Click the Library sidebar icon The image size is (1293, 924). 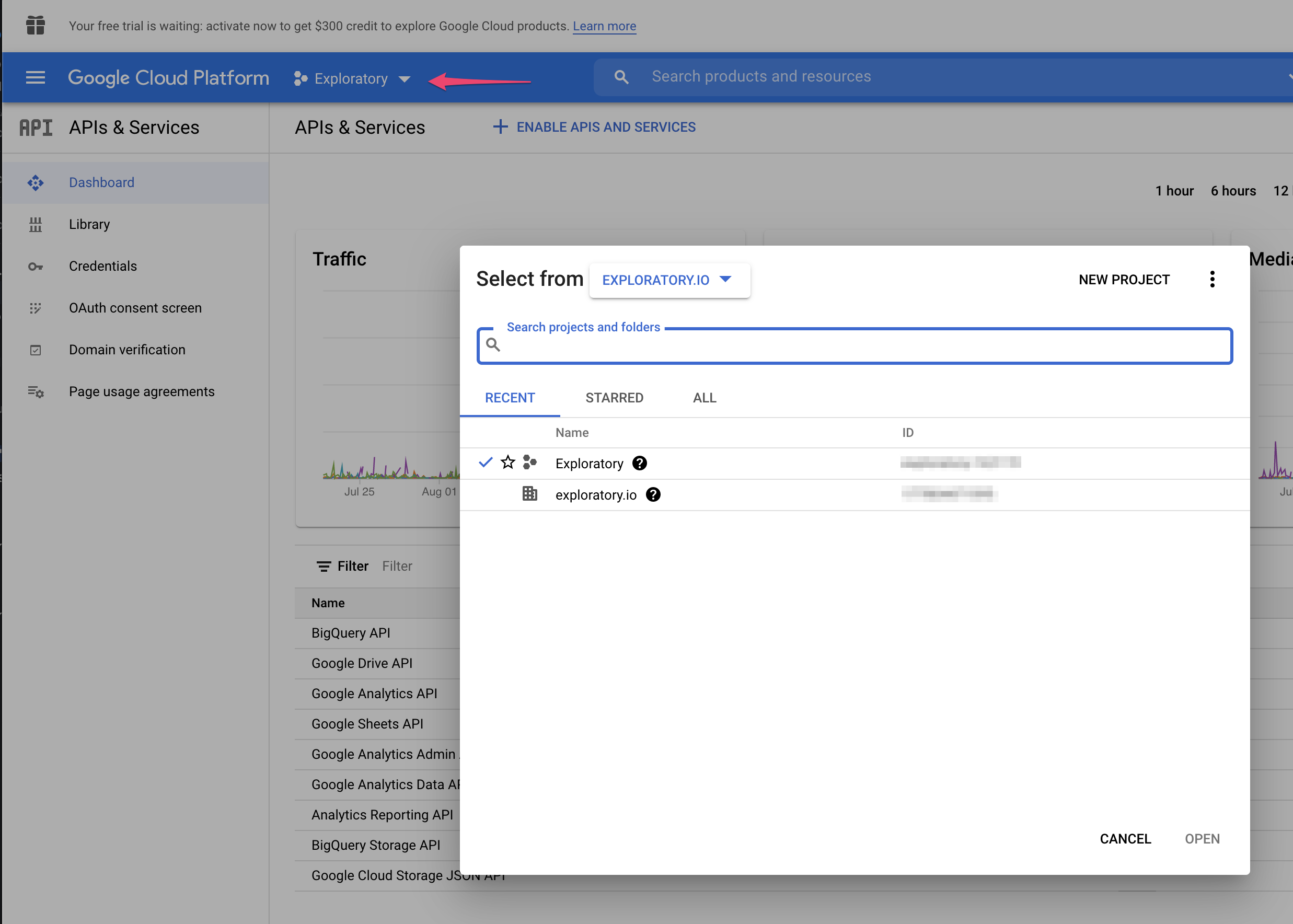point(35,224)
